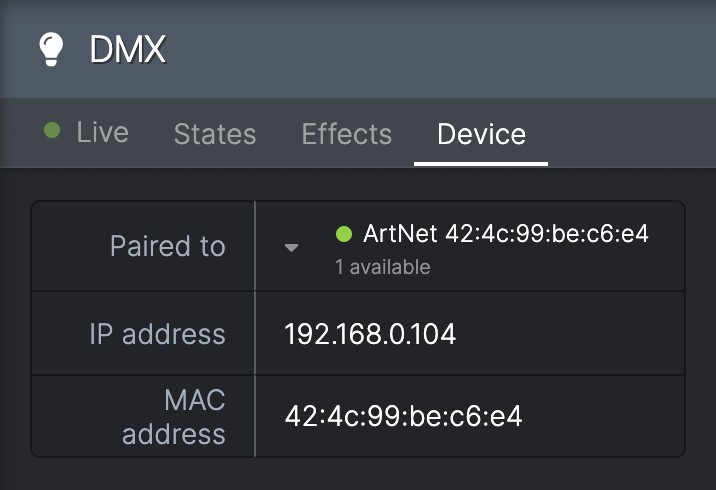The height and width of the screenshot is (490, 716).
Task: Expand the Paired to dropdown arrow
Action: point(291,248)
